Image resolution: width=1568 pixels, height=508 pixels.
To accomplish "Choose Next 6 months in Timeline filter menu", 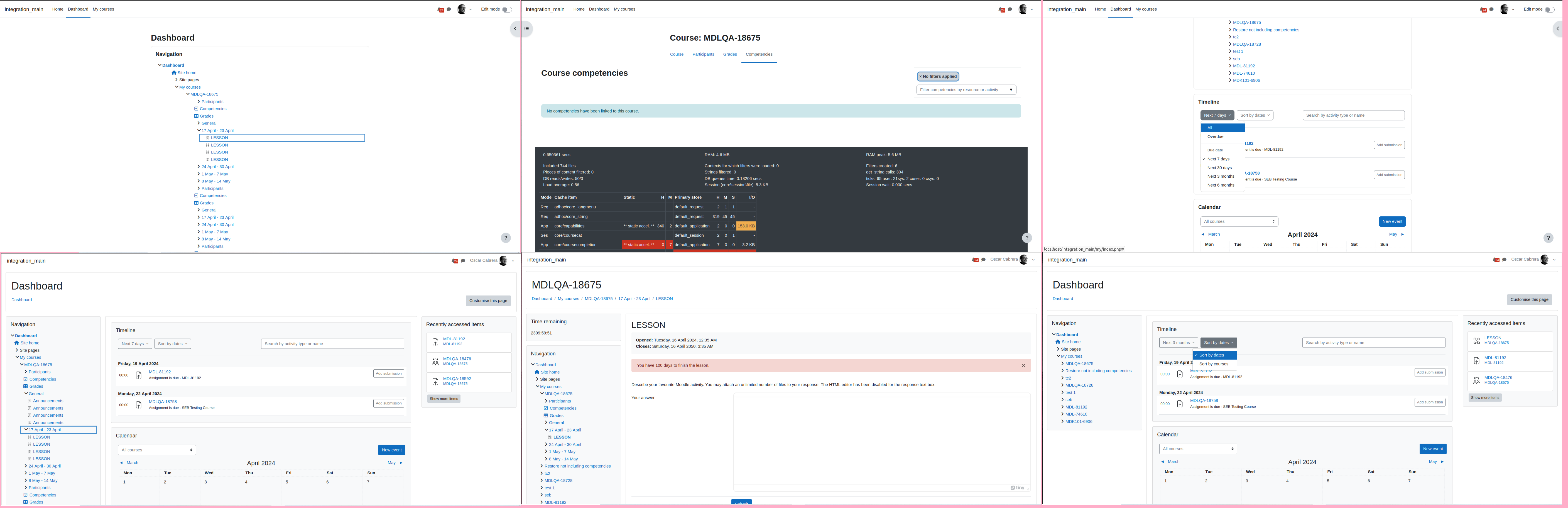I will pyautogui.click(x=1222, y=185).
